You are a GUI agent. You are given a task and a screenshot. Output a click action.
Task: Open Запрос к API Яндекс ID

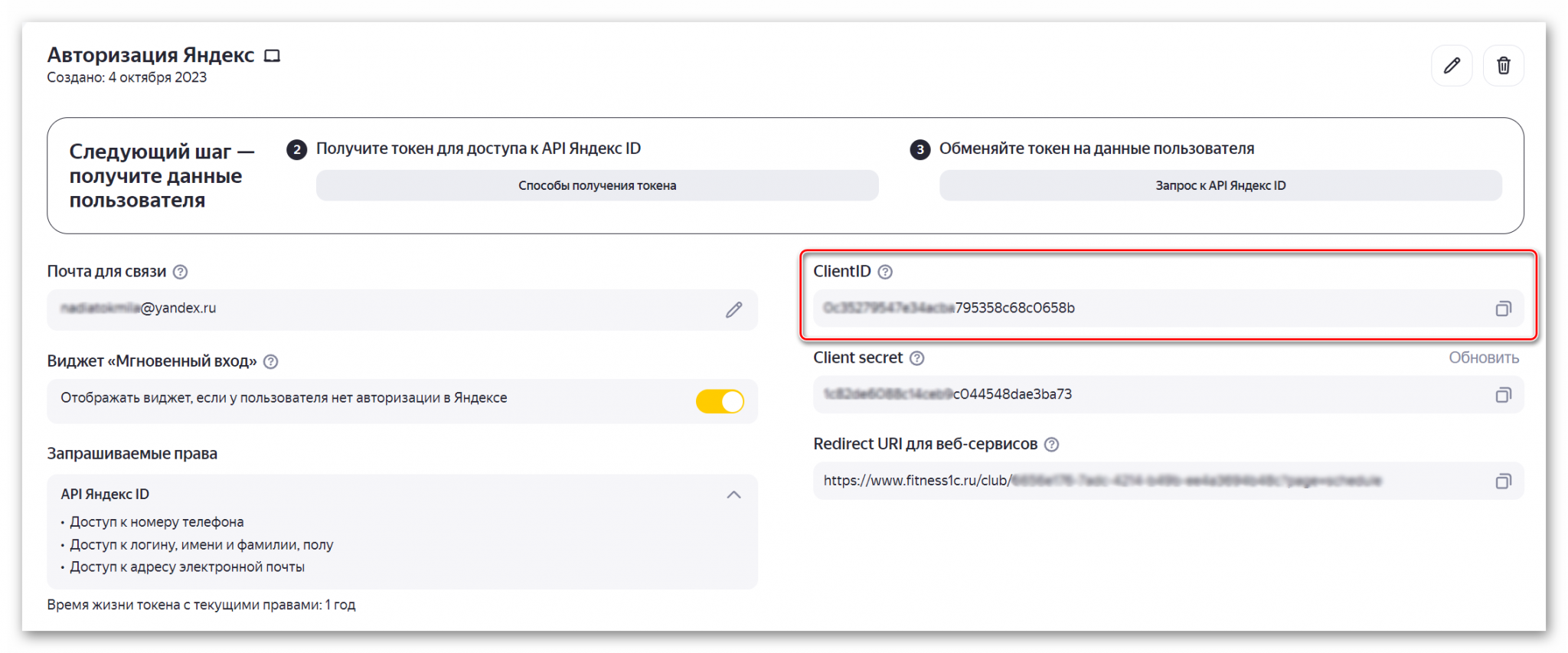(x=1220, y=185)
